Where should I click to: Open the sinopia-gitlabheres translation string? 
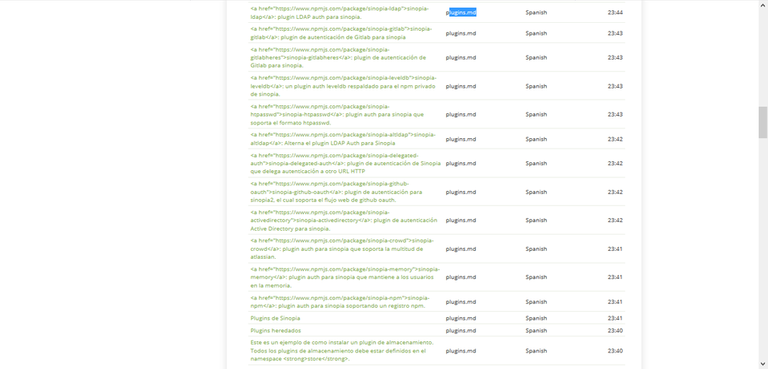[338, 57]
